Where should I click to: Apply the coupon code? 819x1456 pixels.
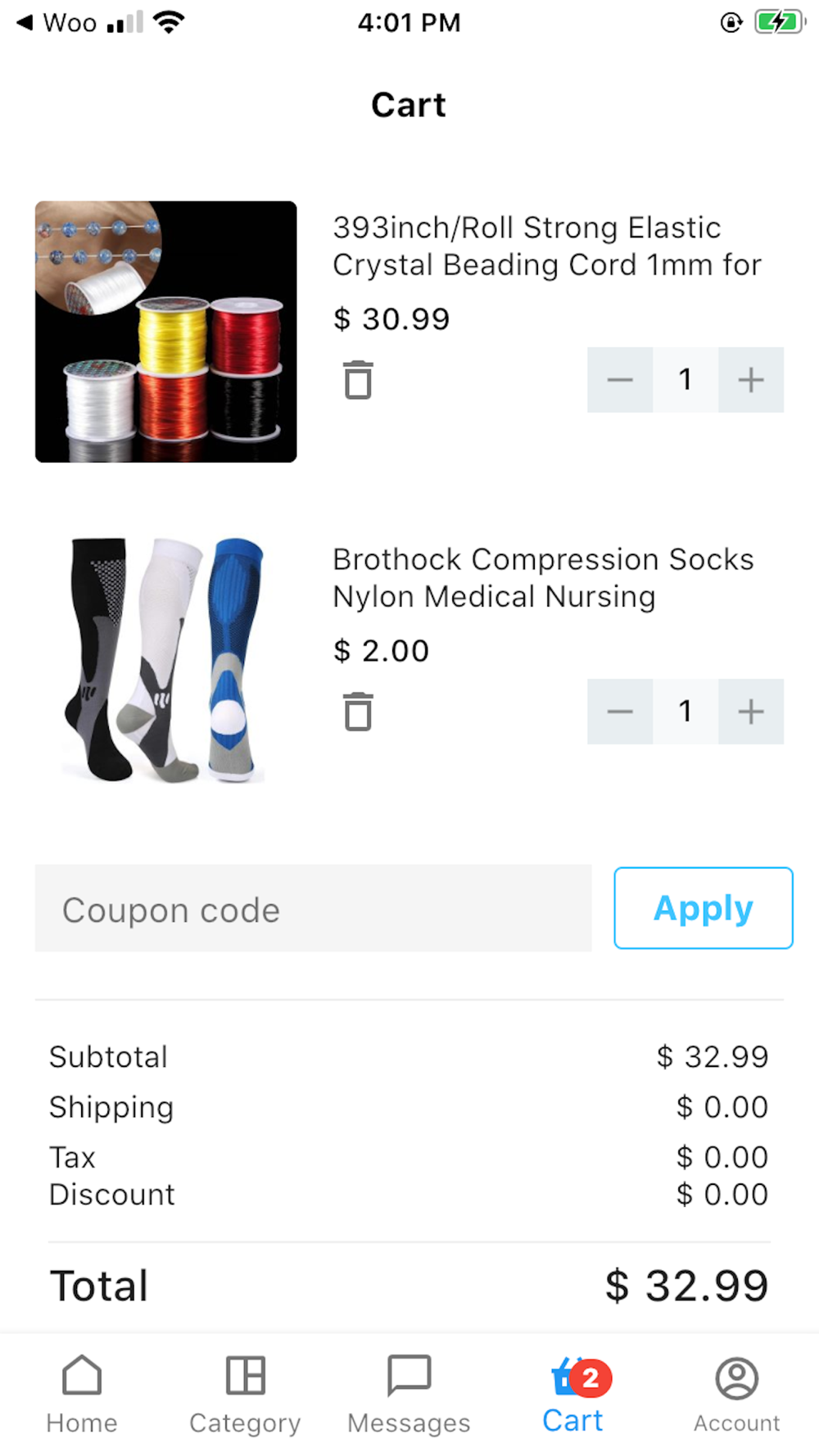703,908
